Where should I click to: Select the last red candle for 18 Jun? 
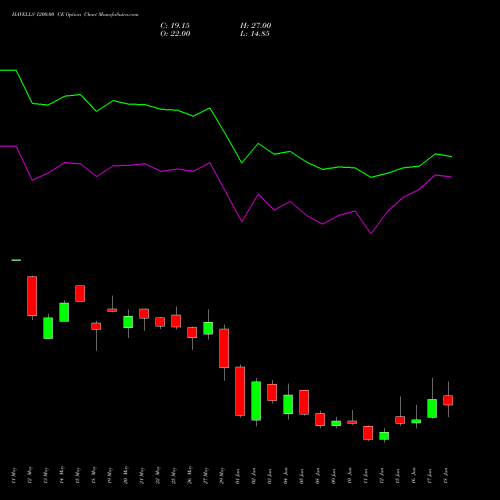point(448,400)
